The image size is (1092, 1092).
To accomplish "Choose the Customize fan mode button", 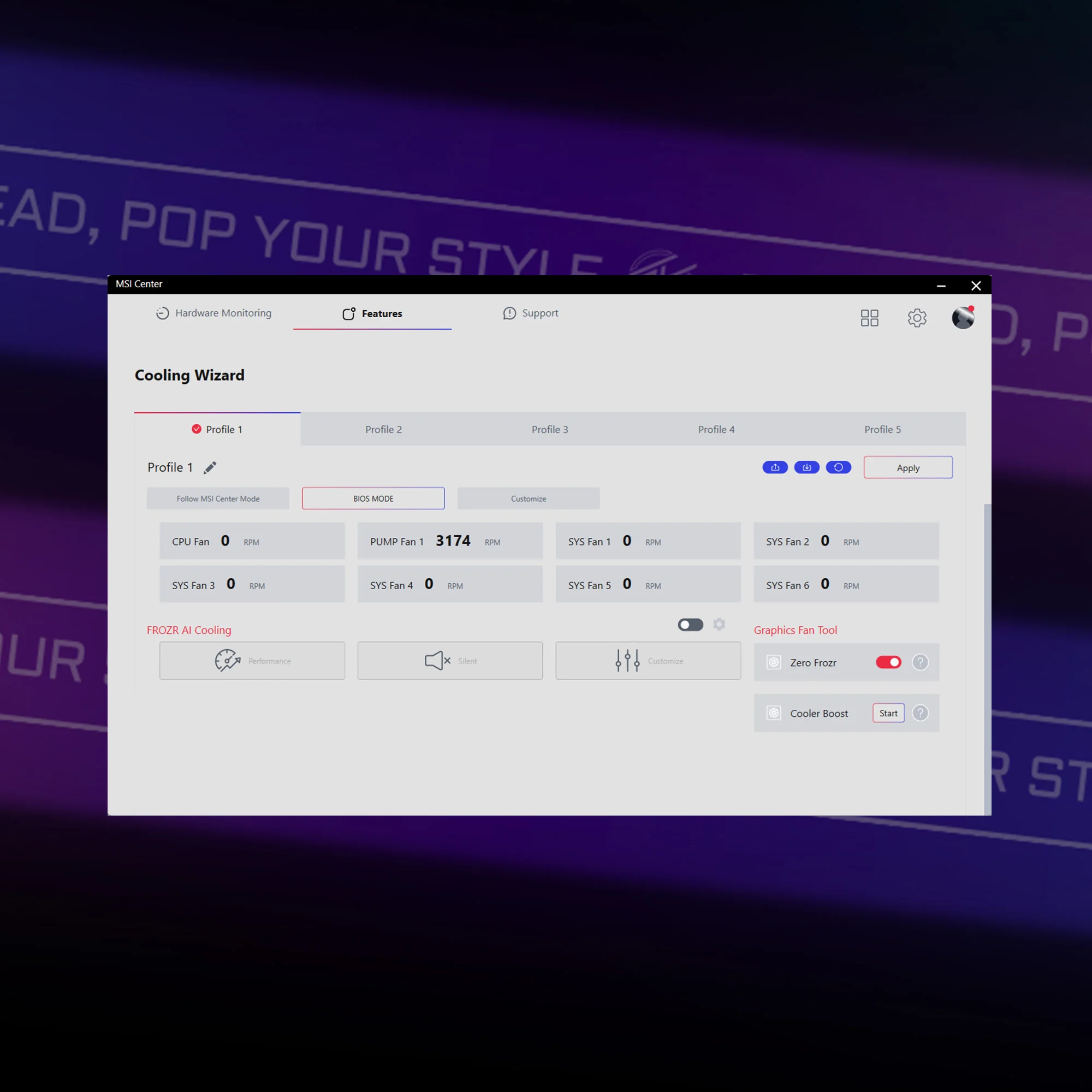I will (529, 498).
